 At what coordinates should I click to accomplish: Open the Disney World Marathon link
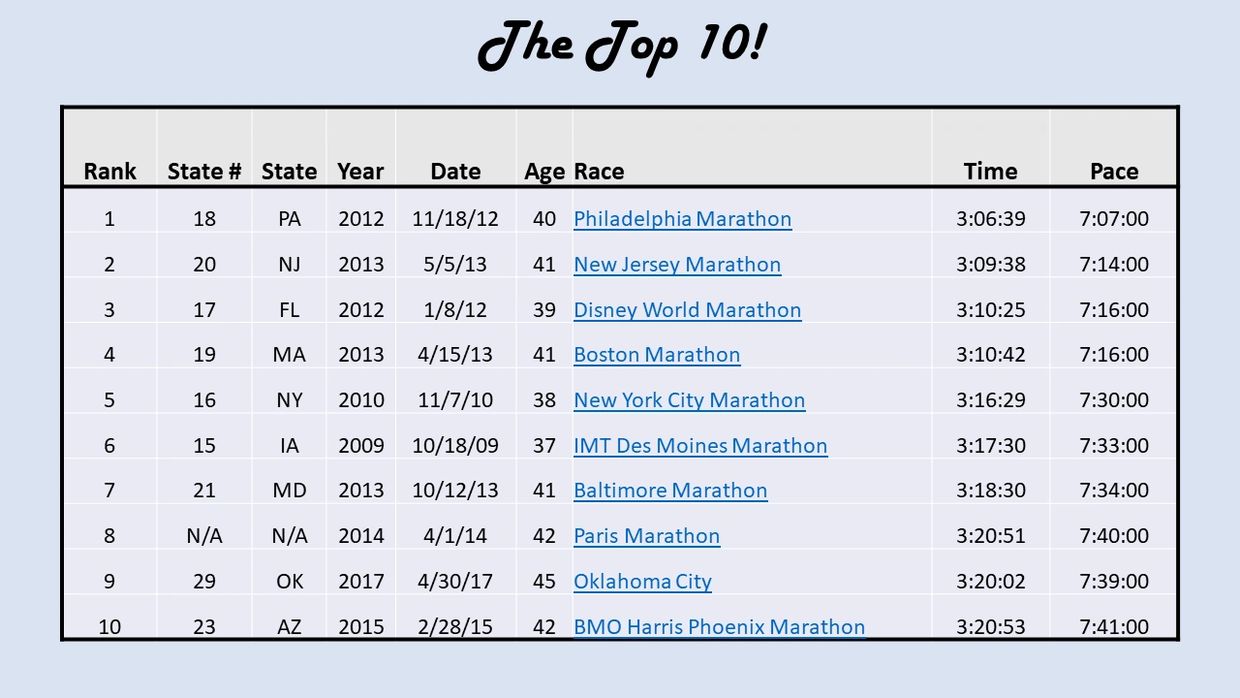687,310
